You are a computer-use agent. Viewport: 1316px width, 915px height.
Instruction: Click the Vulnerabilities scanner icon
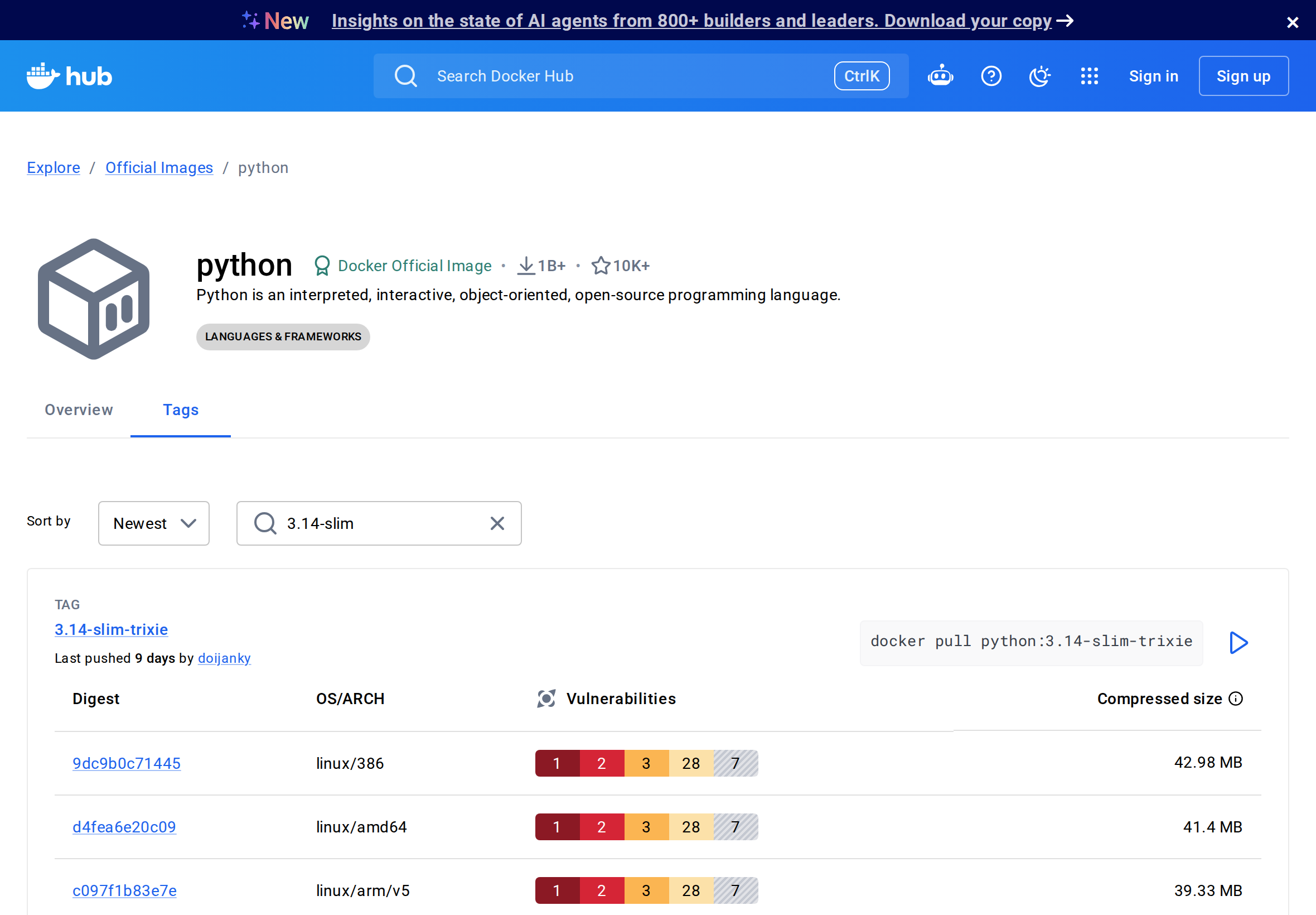coord(546,699)
